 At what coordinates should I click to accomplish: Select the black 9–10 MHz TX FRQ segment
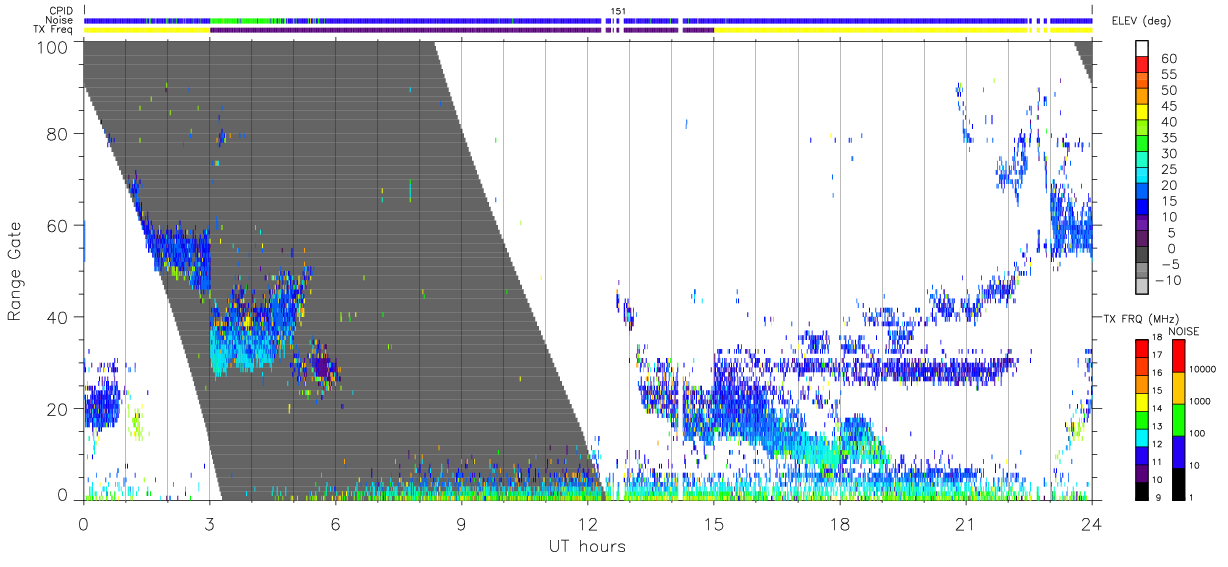click(1142, 490)
